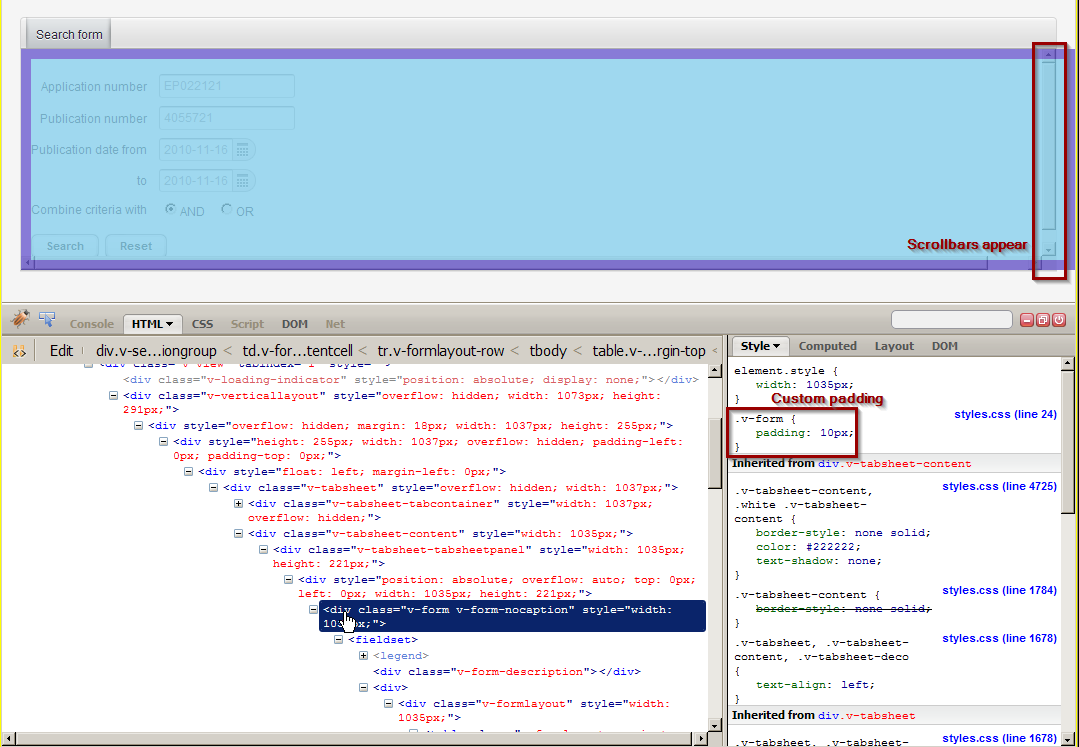Image resolution: width=1079 pixels, height=747 pixels.
Task: Expand the legend element node
Action: point(364,656)
